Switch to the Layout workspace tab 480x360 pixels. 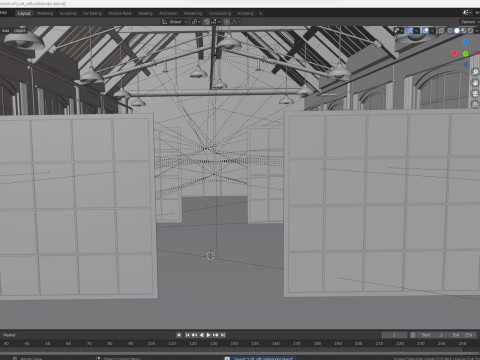coord(24,13)
